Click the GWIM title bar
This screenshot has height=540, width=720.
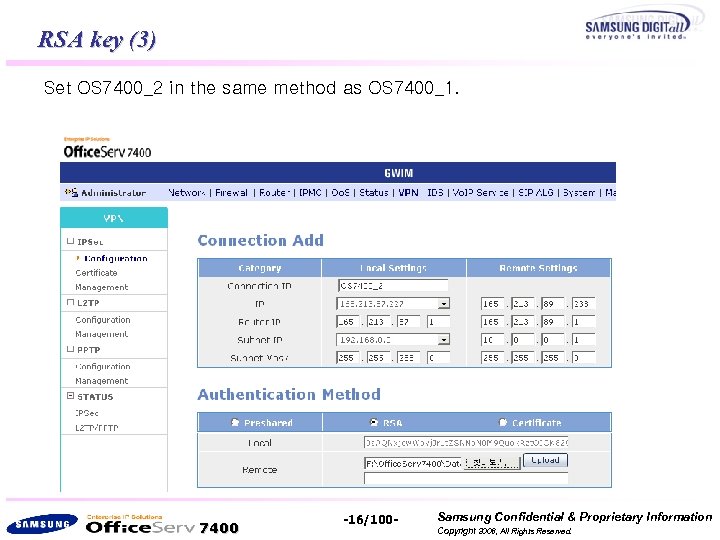[x=338, y=173]
